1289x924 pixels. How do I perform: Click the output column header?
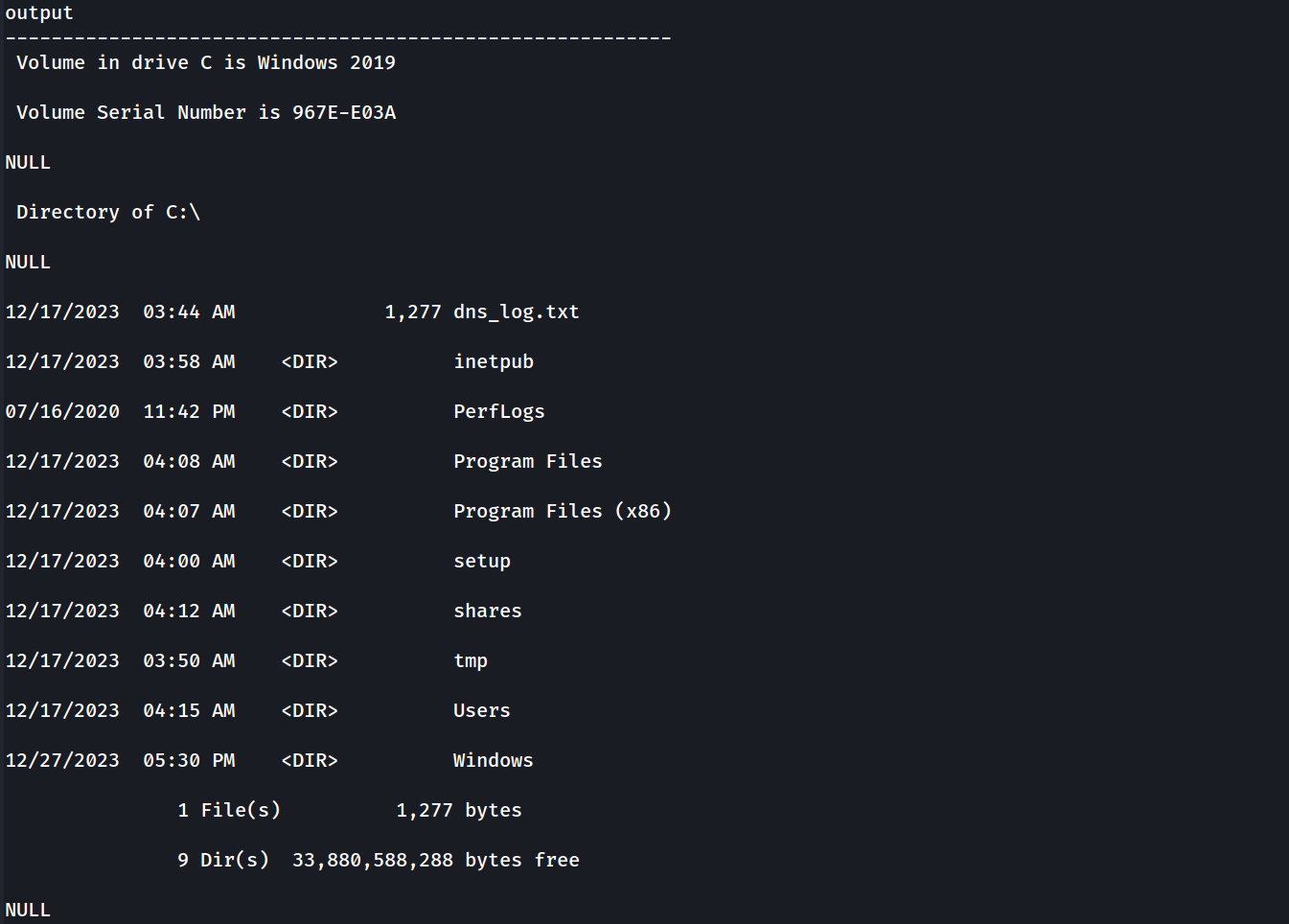39,13
